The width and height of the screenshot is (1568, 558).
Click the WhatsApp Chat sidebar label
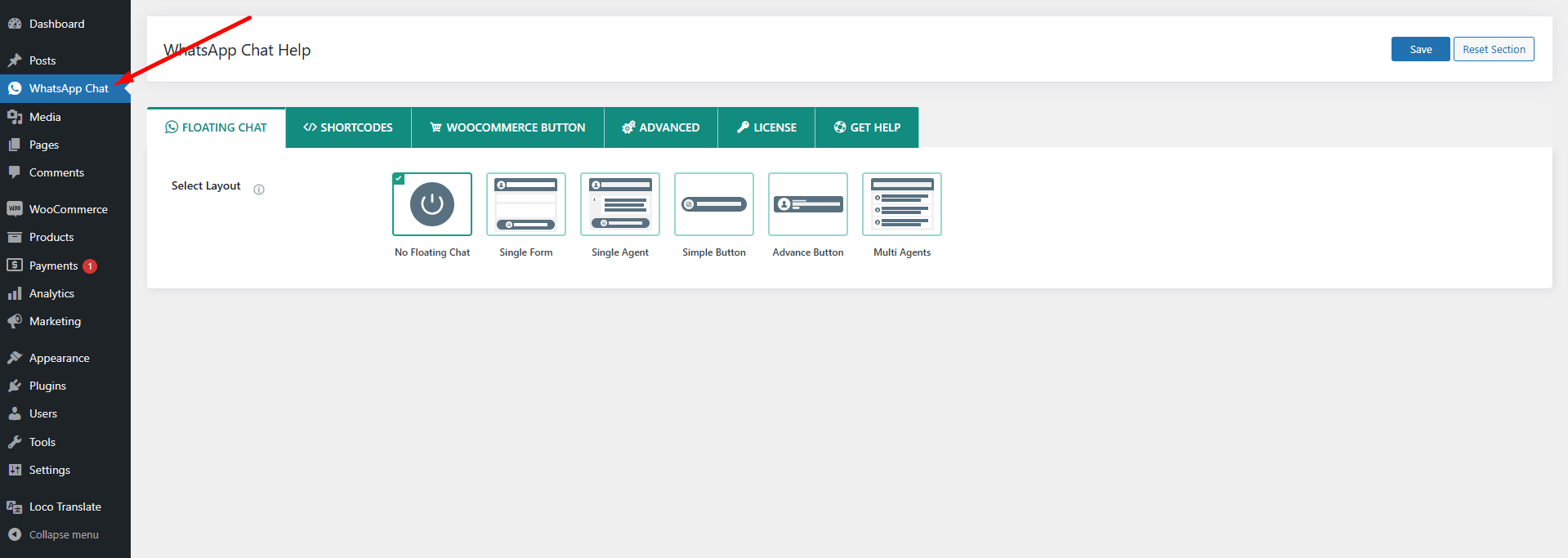tap(69, 88)
